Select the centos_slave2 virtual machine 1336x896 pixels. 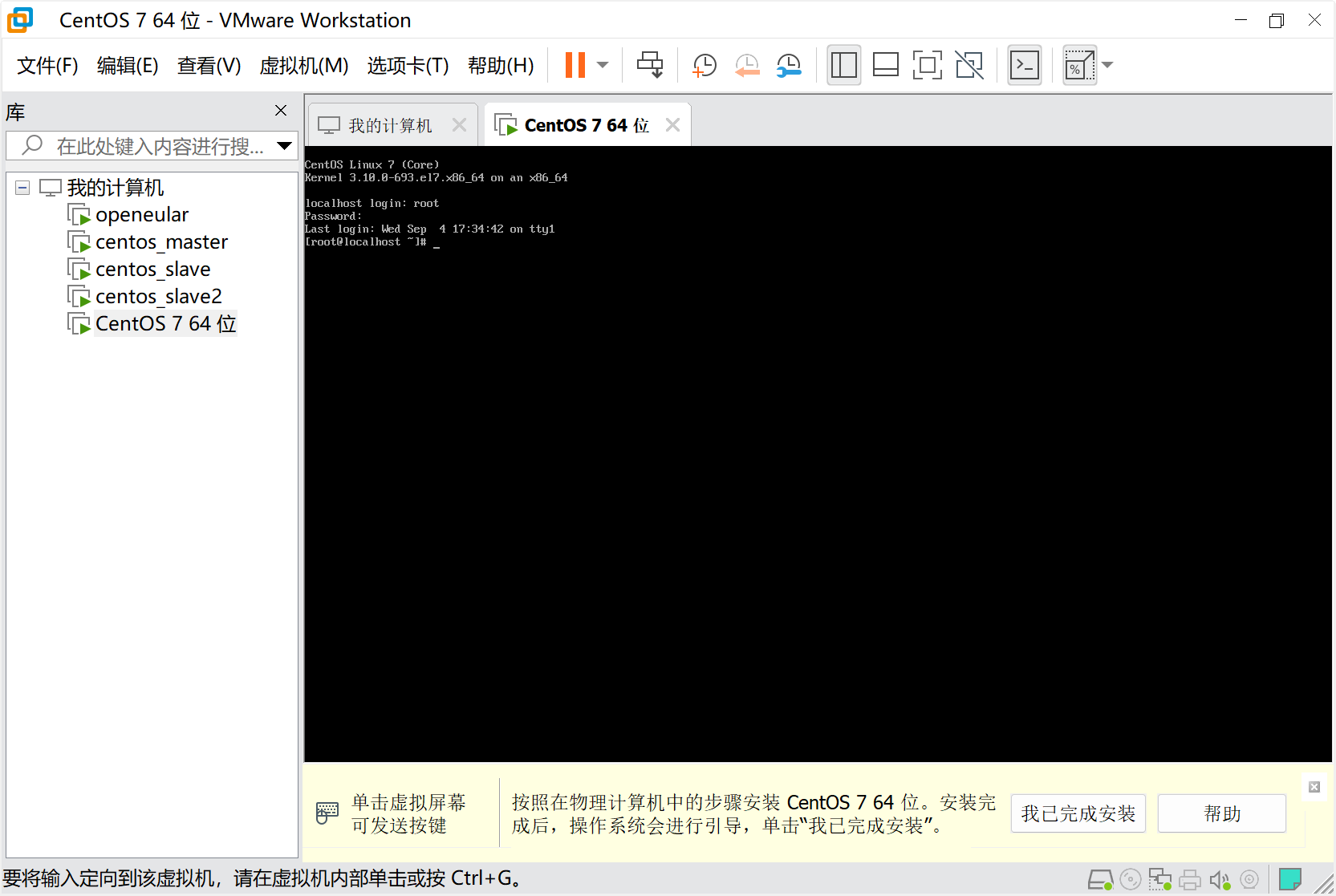pos(158,297)
